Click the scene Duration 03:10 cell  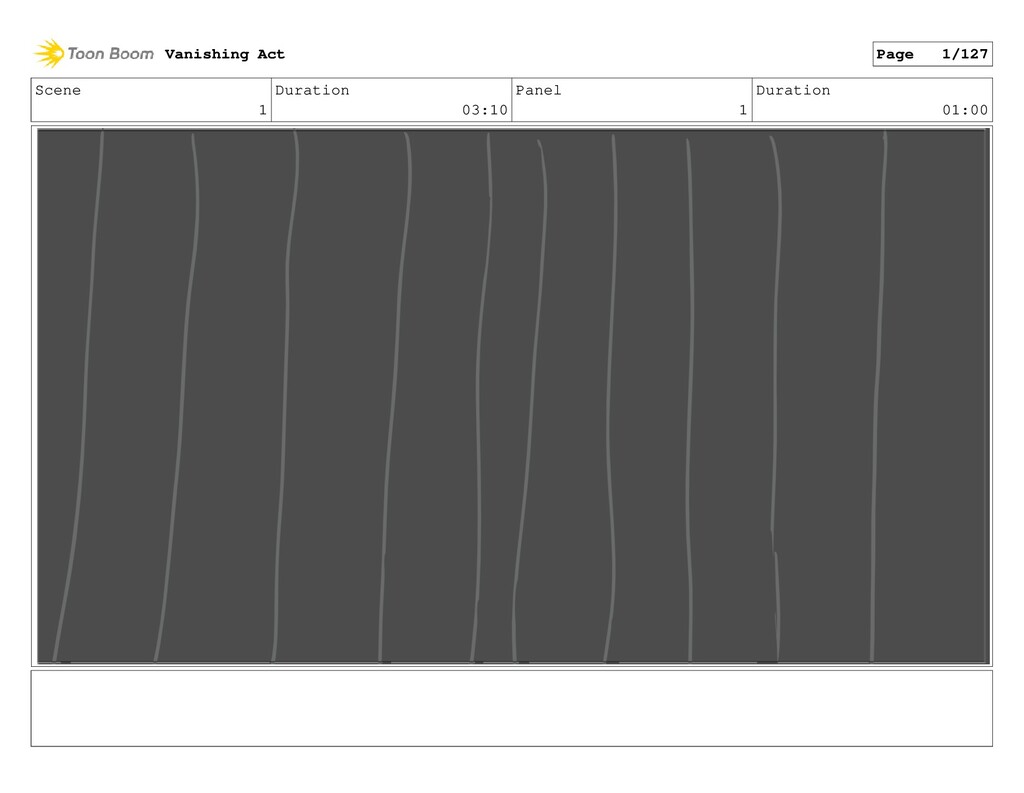tap(391, 100)
